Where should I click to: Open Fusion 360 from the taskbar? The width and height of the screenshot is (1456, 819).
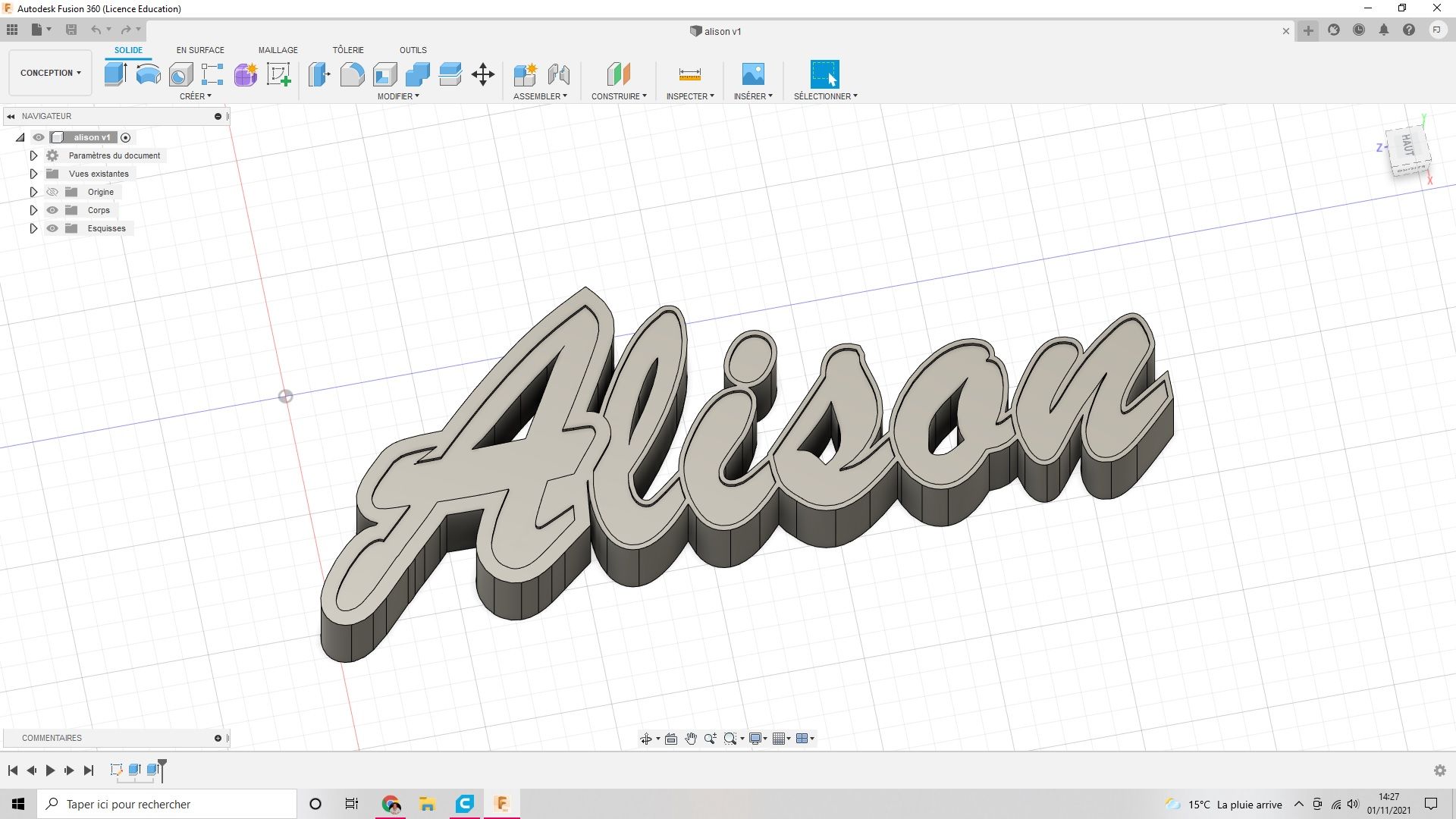(501, 804)
